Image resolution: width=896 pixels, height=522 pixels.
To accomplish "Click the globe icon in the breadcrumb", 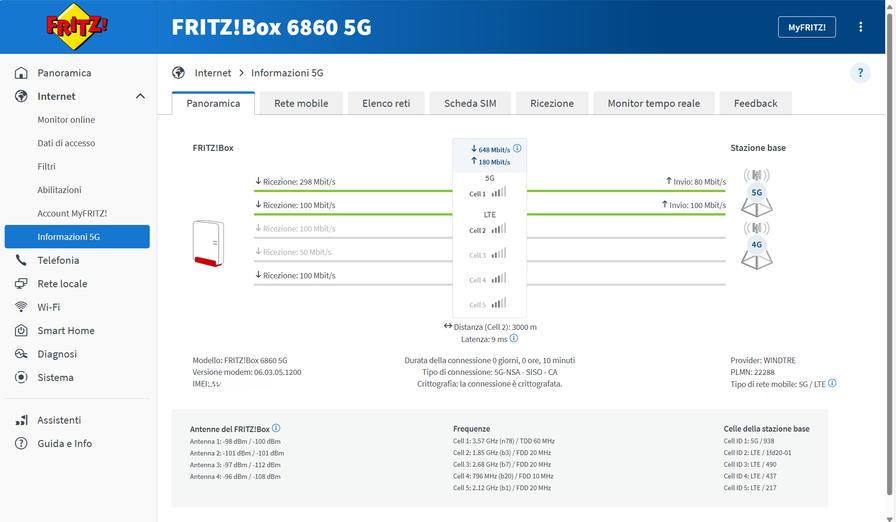I will point(178,73).
